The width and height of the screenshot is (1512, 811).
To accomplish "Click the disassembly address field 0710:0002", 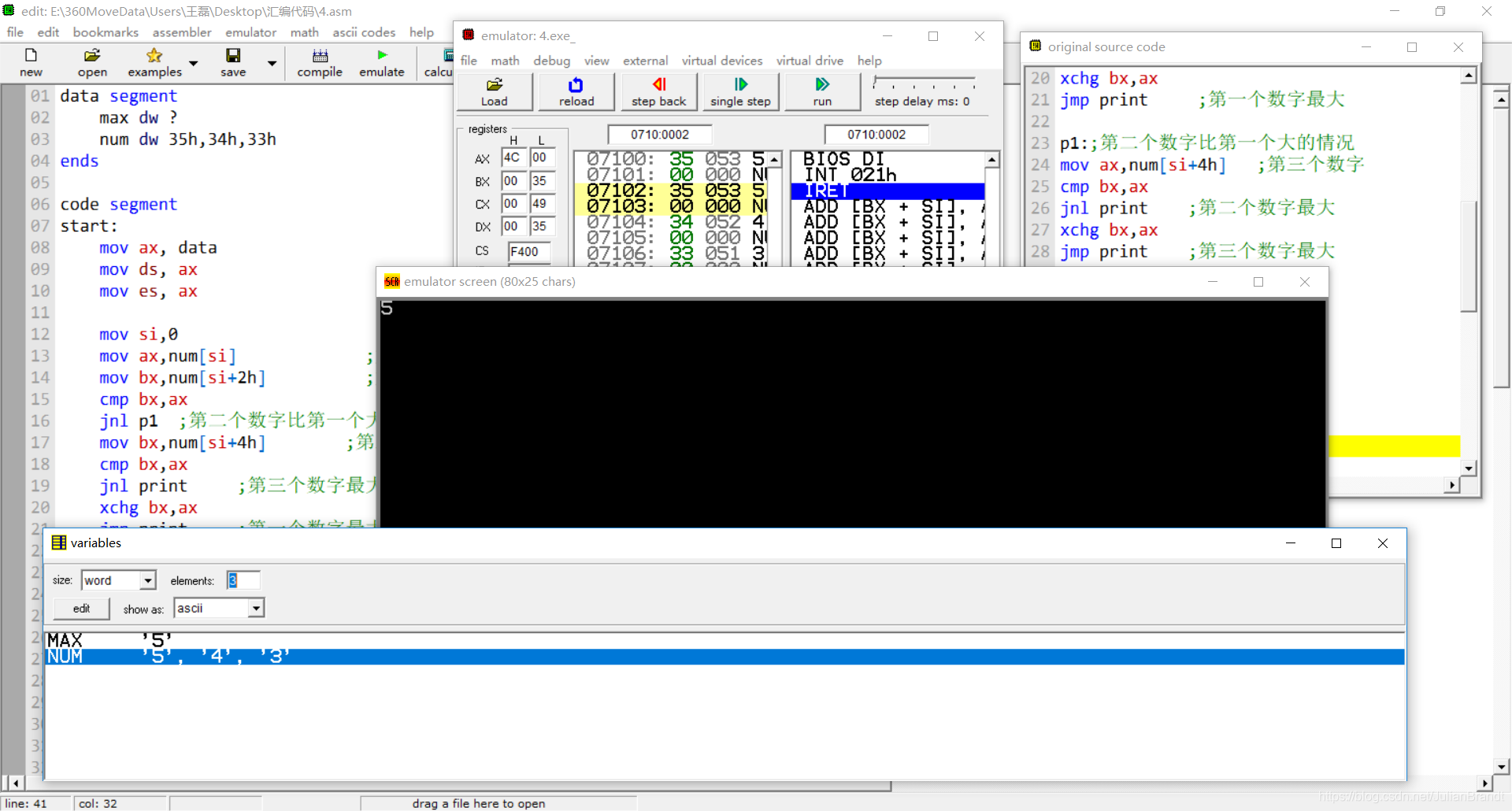I will 876,135.
